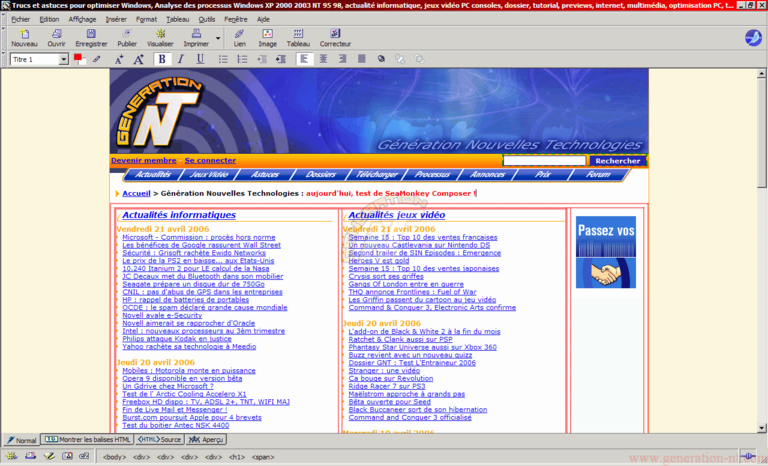Decrease text size with the smaller A icon
The image size is (768, 466).
pos(119,60)
